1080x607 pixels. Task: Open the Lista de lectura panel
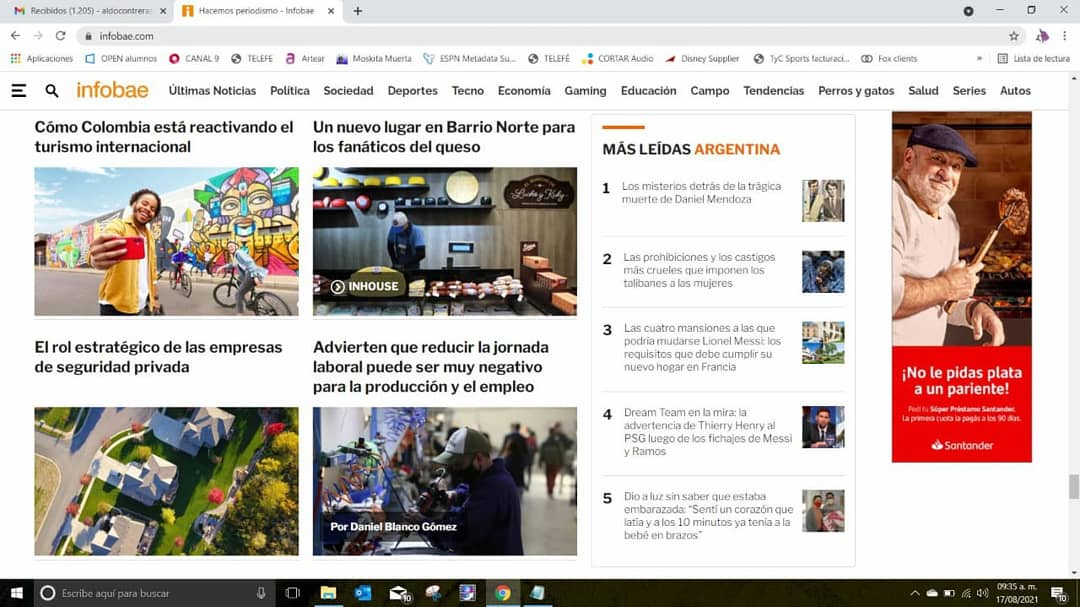1033,59
